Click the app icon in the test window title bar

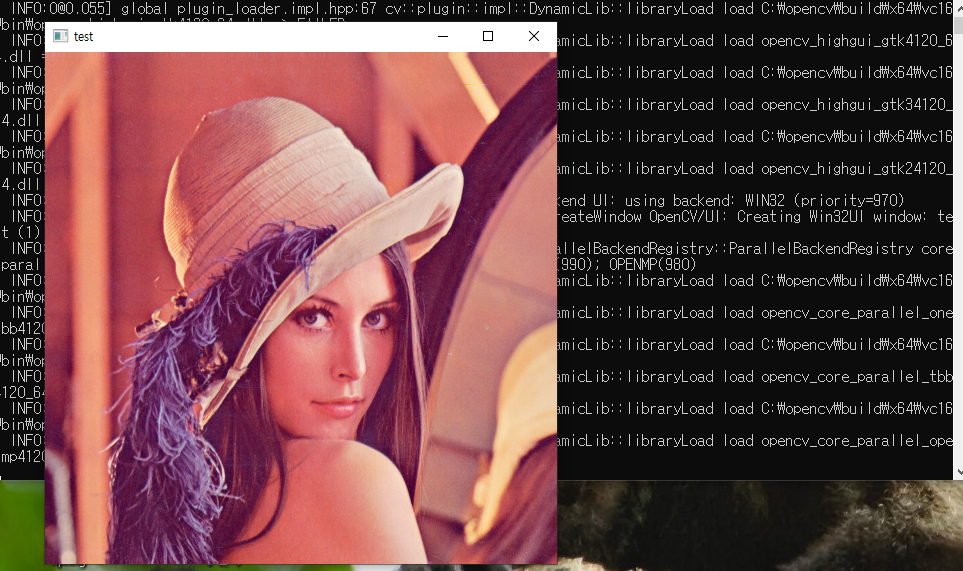tap(60, 36)
